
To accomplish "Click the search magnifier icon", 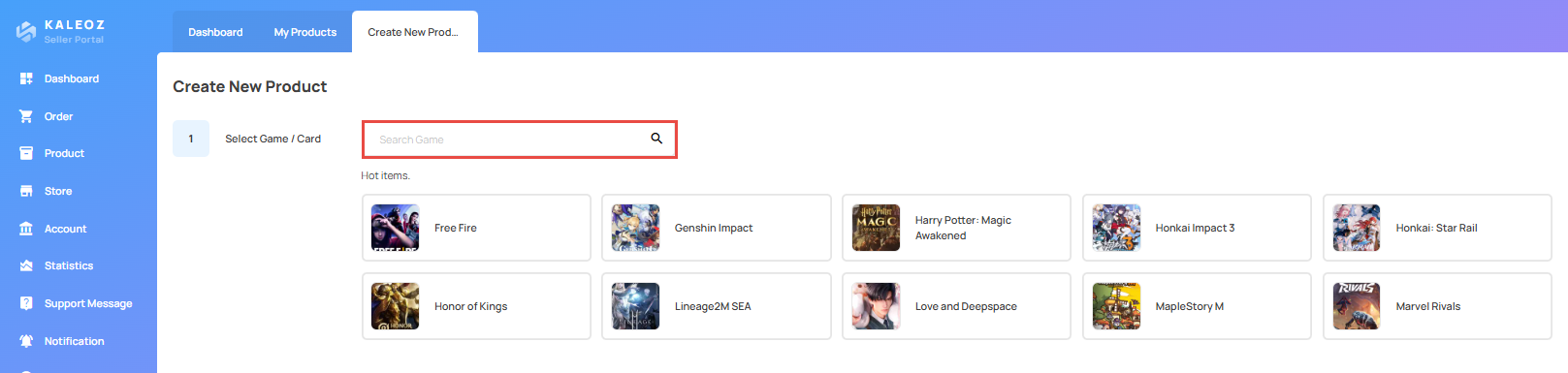I will [x=656, y=139].
